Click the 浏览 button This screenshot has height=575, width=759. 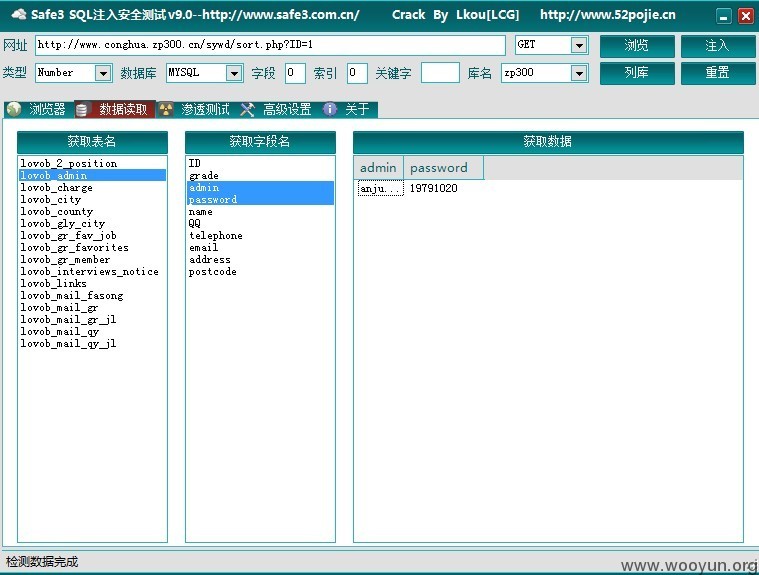tap(637, 46)
